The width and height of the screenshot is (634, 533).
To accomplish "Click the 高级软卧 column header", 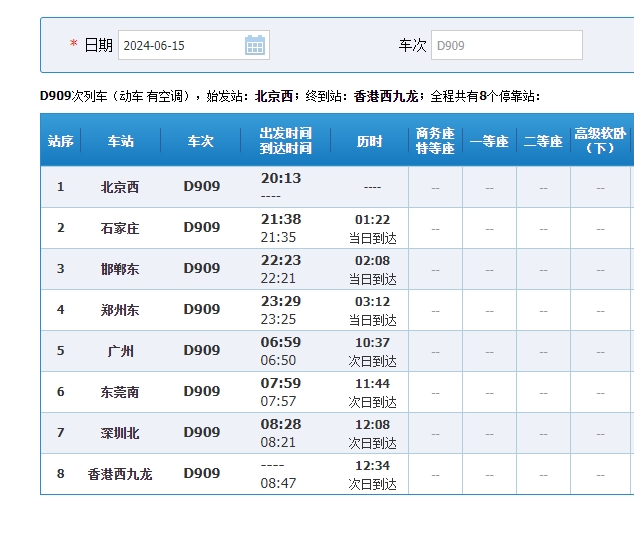I will (x=600, y=141).
